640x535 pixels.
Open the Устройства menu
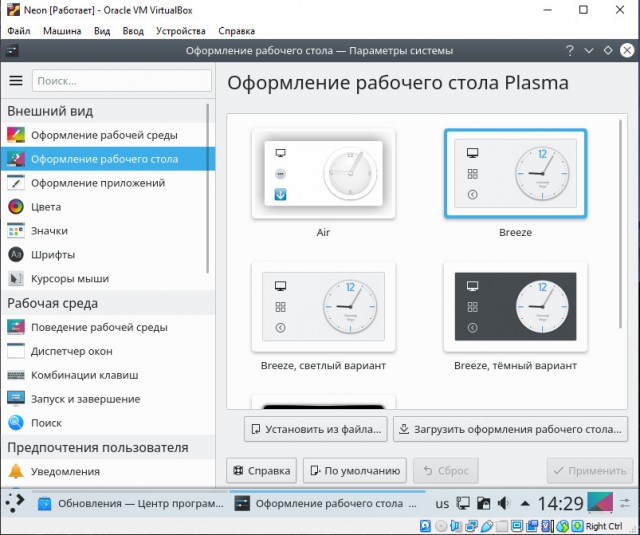(x=180, y=31)
